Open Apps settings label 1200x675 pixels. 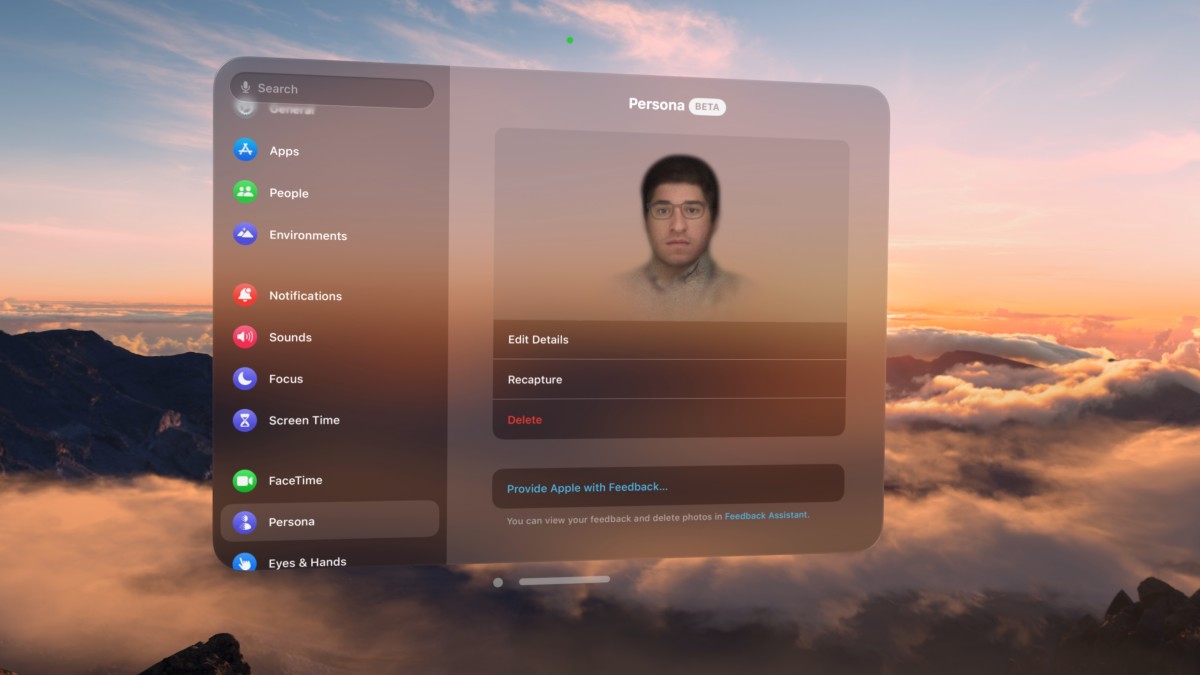coord(284,151)
